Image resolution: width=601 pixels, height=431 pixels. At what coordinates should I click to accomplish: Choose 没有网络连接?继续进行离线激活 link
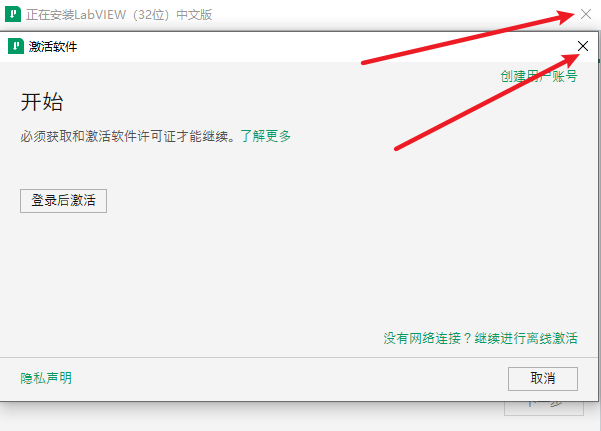point(480,338)
